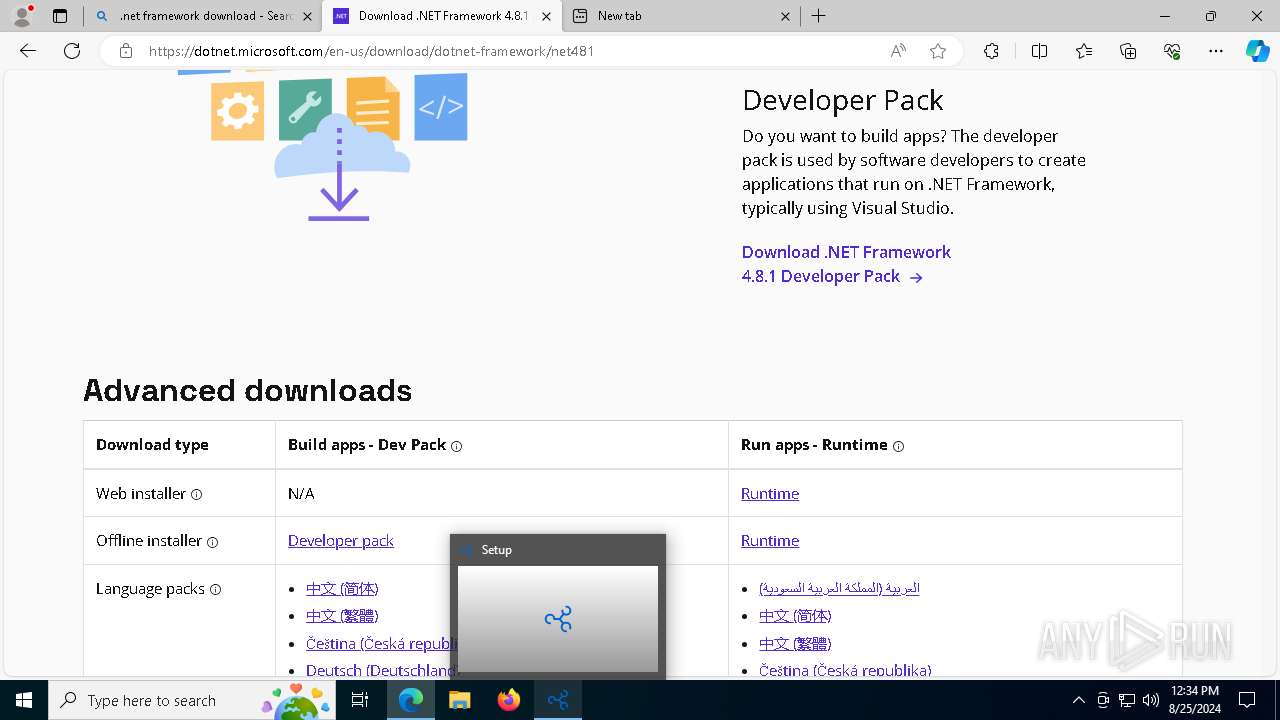Show info icon beside Offline installer
The height and width of the screenshot is (720, 1280).
pyautogui.click(x=212, y=542)
